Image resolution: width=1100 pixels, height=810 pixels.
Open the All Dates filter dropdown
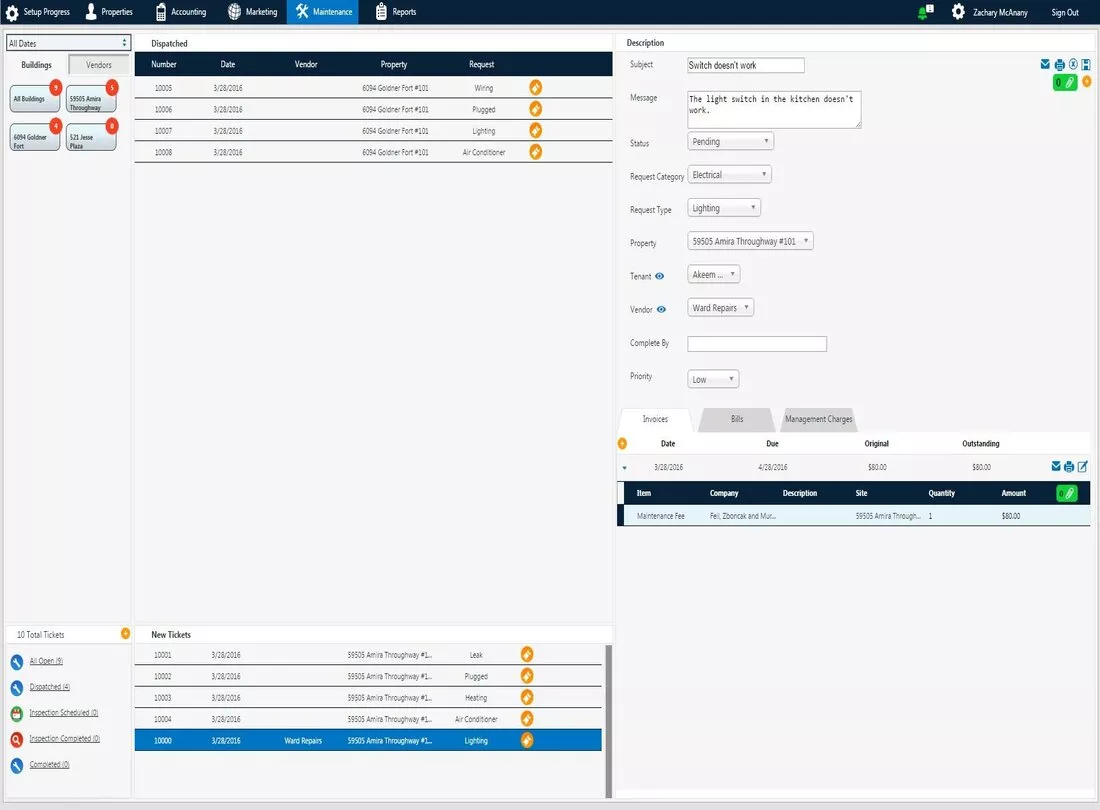click(68, 43)
